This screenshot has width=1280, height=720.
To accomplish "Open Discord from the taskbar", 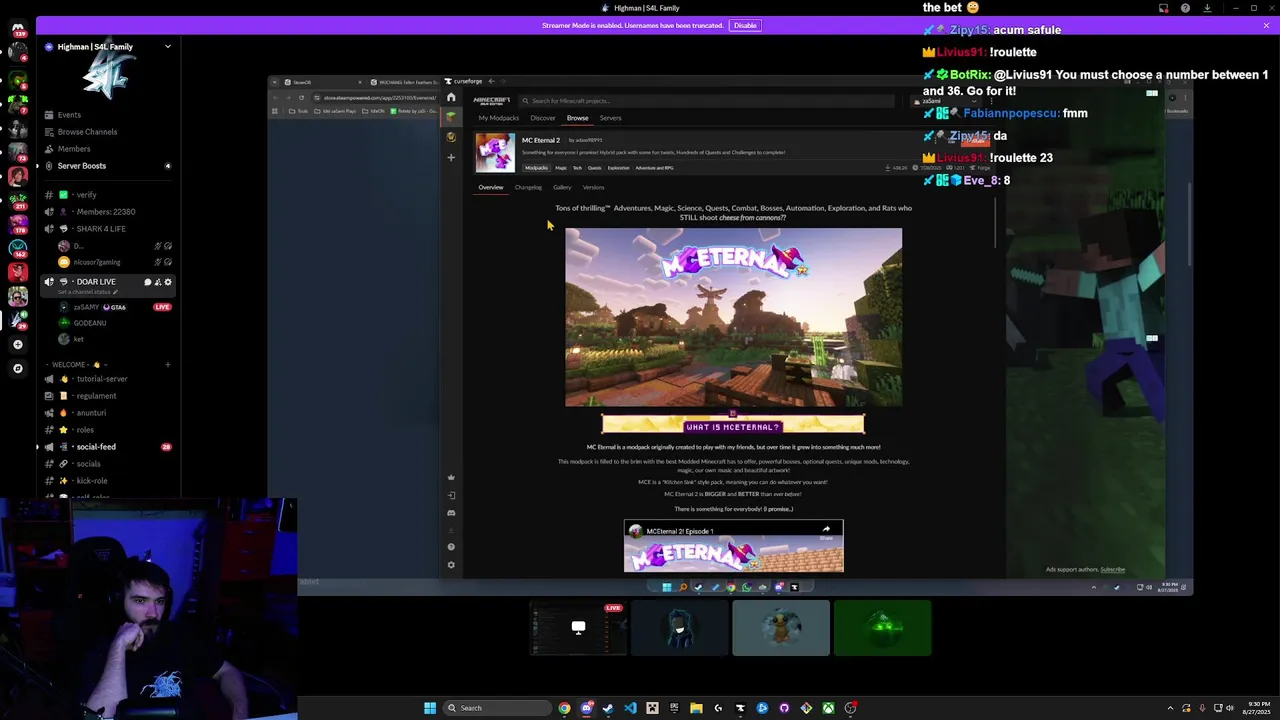I will pyautogui.click(x=586, y=708).
